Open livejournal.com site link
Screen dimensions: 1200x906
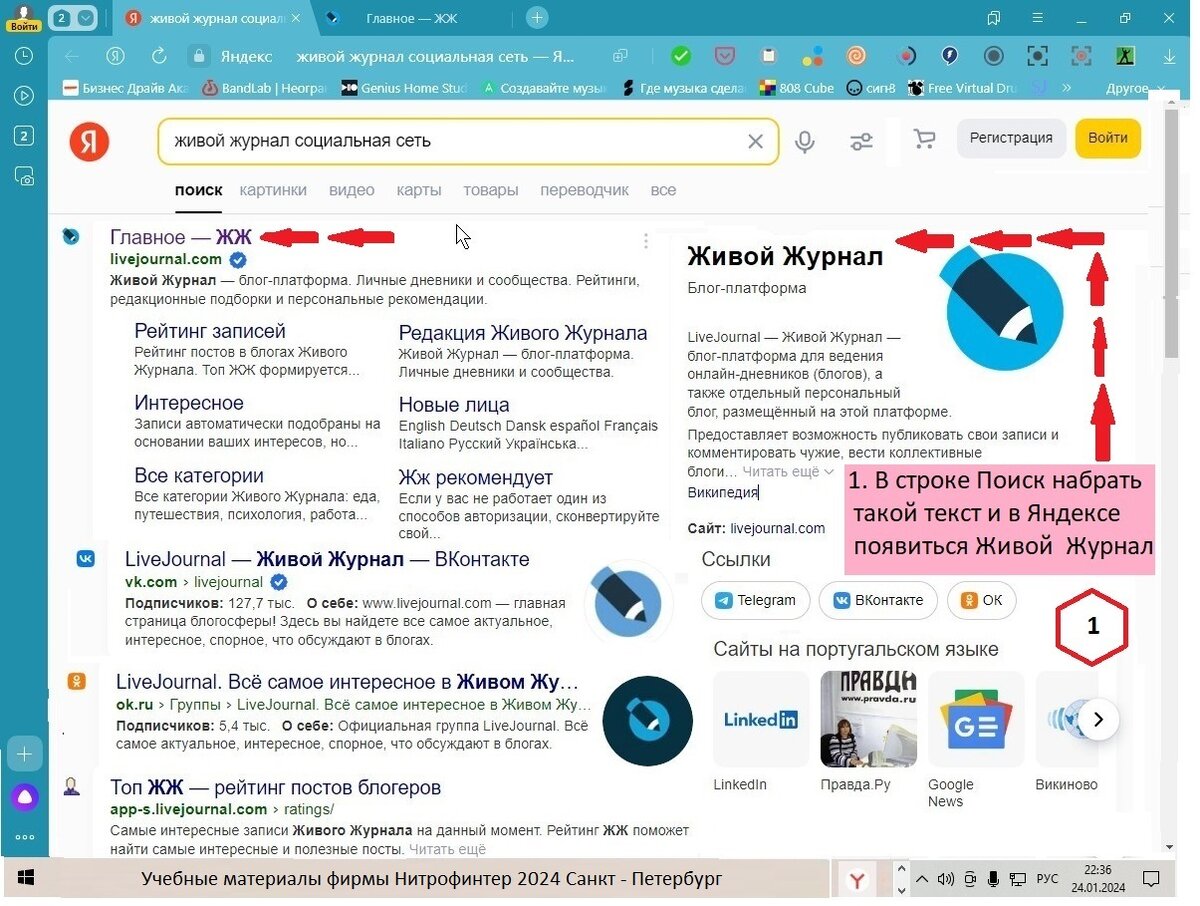click(x=778, y=529)
